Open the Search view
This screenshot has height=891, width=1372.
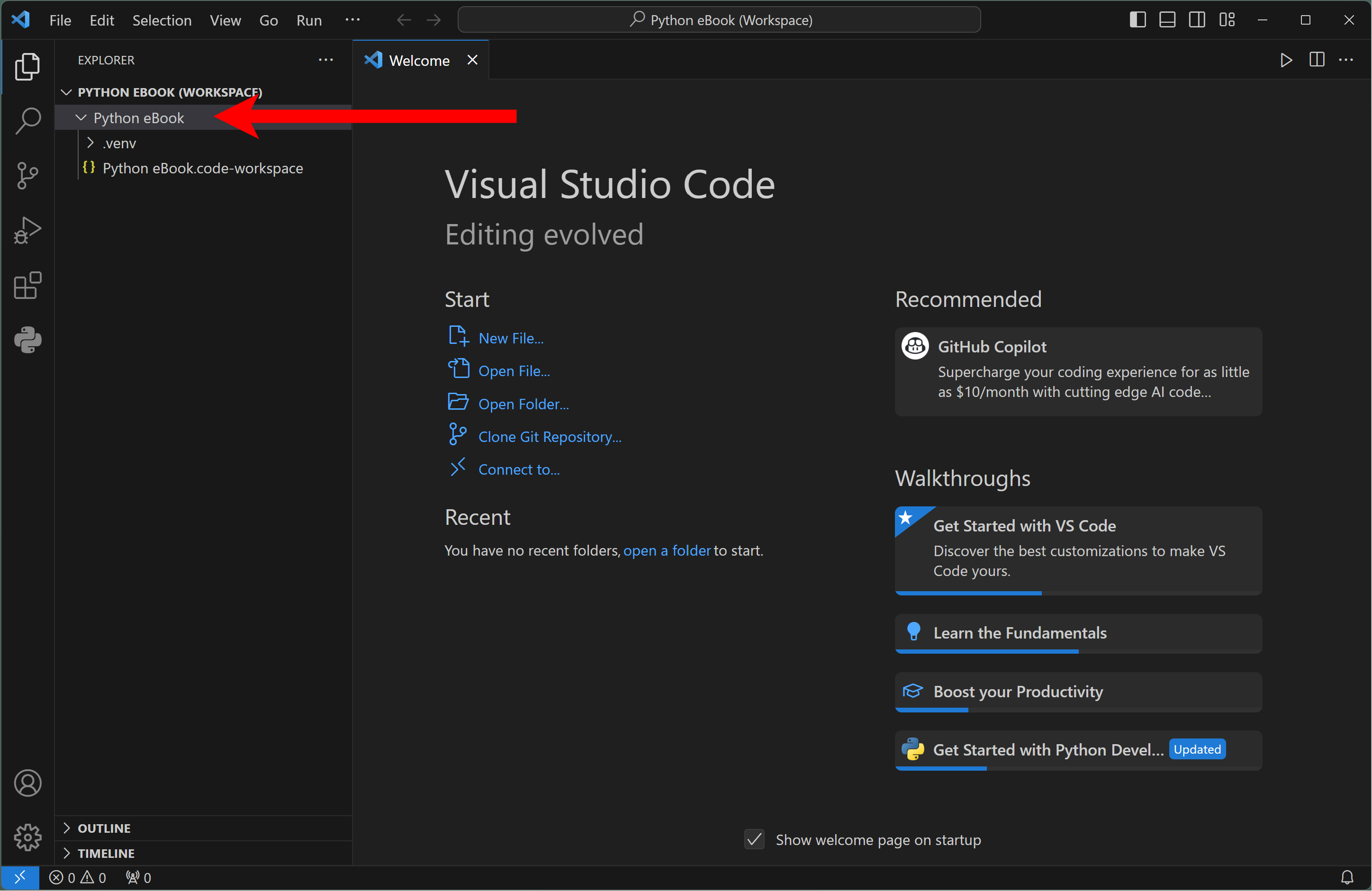click(x=27, y=121)
